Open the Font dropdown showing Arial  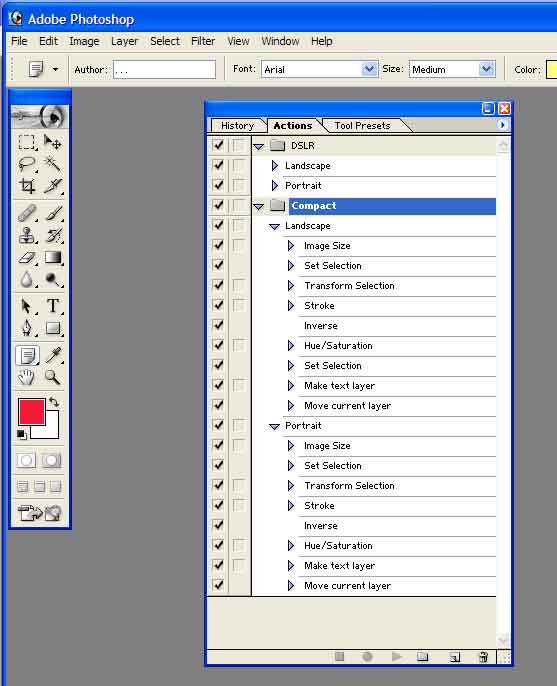(369, 69)
